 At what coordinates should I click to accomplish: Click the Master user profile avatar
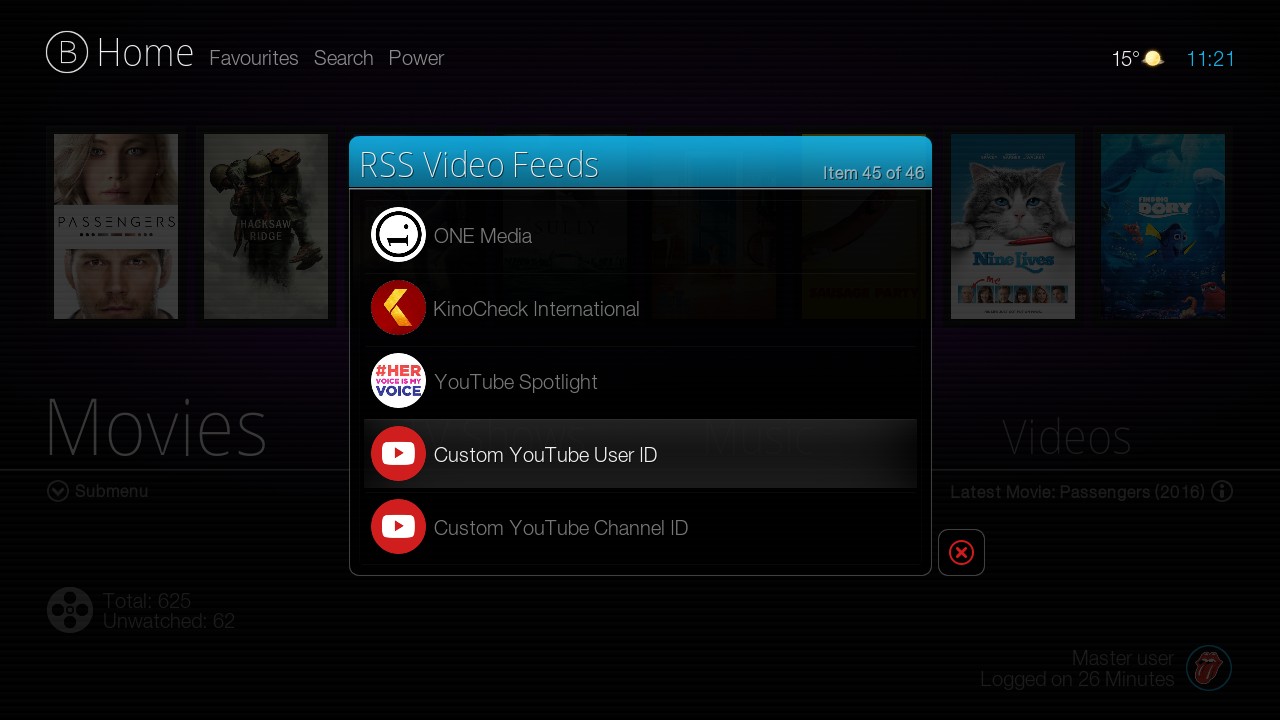pyautogui.click(x=1208, y=668)
